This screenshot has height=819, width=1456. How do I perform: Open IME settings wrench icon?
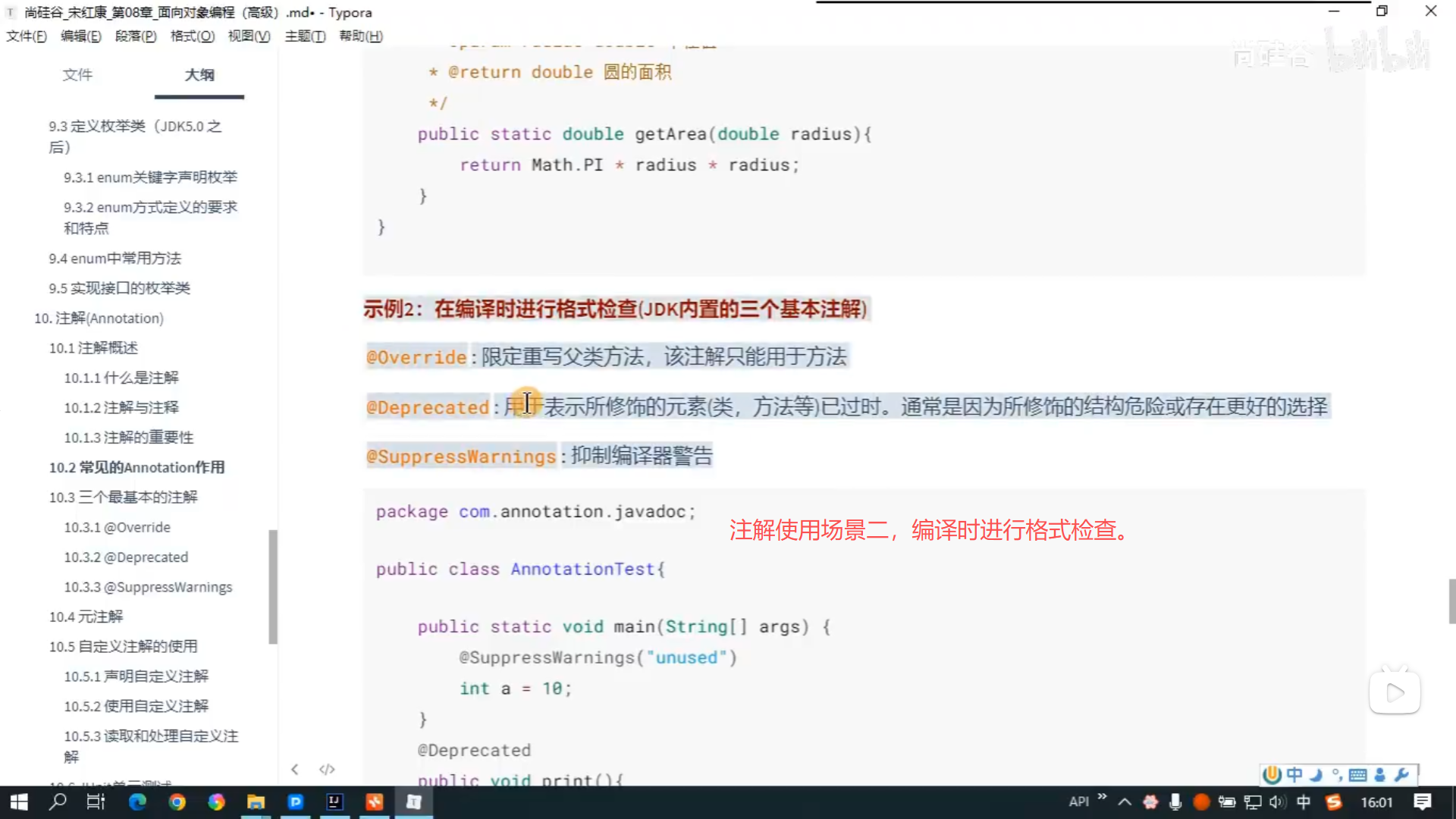pos(1401,774)
